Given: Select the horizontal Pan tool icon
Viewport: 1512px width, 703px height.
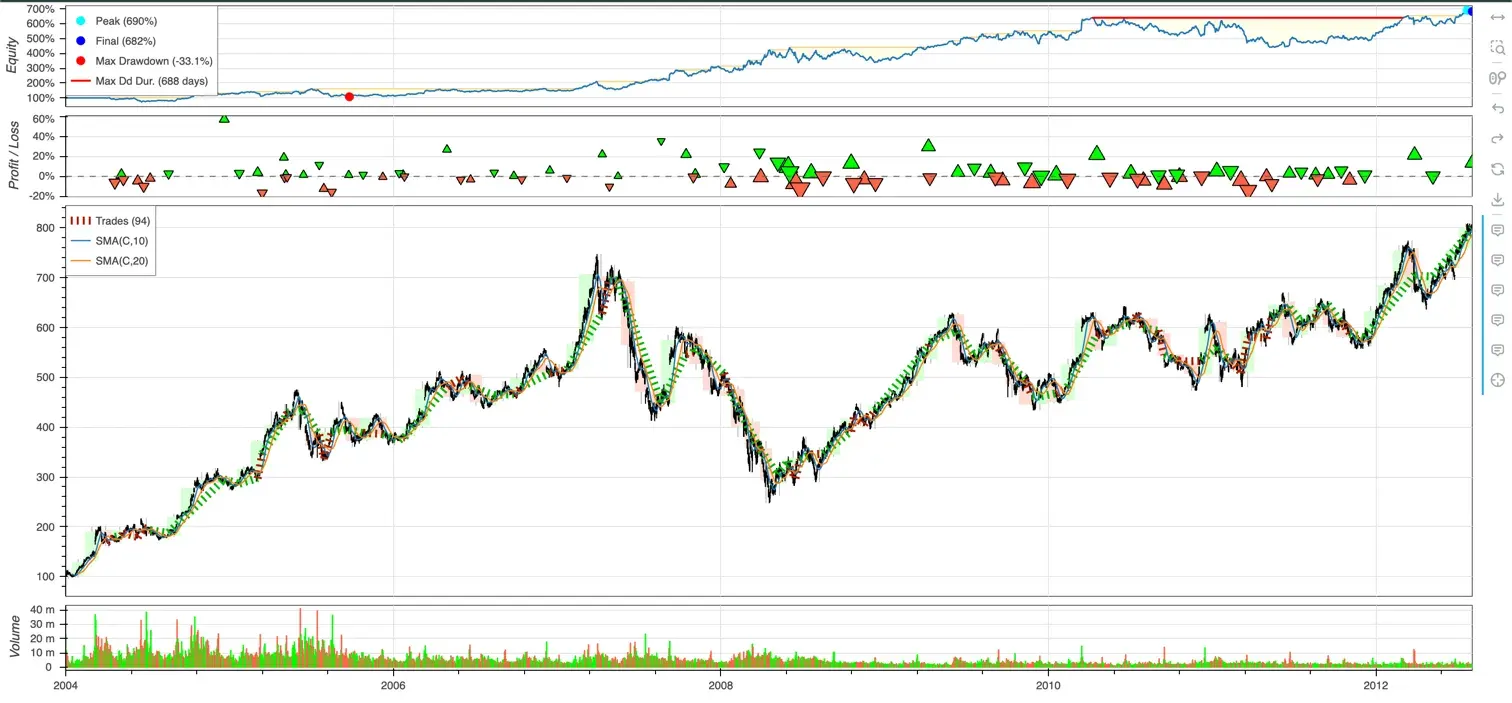Looking at the screenshot, I should pos(1497,18).
